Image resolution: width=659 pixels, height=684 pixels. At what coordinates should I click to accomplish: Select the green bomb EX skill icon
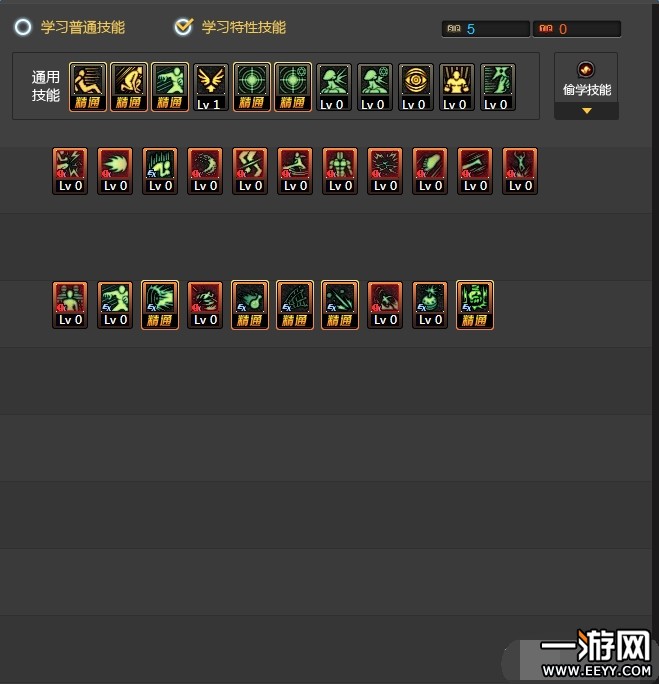coord(430,304)
